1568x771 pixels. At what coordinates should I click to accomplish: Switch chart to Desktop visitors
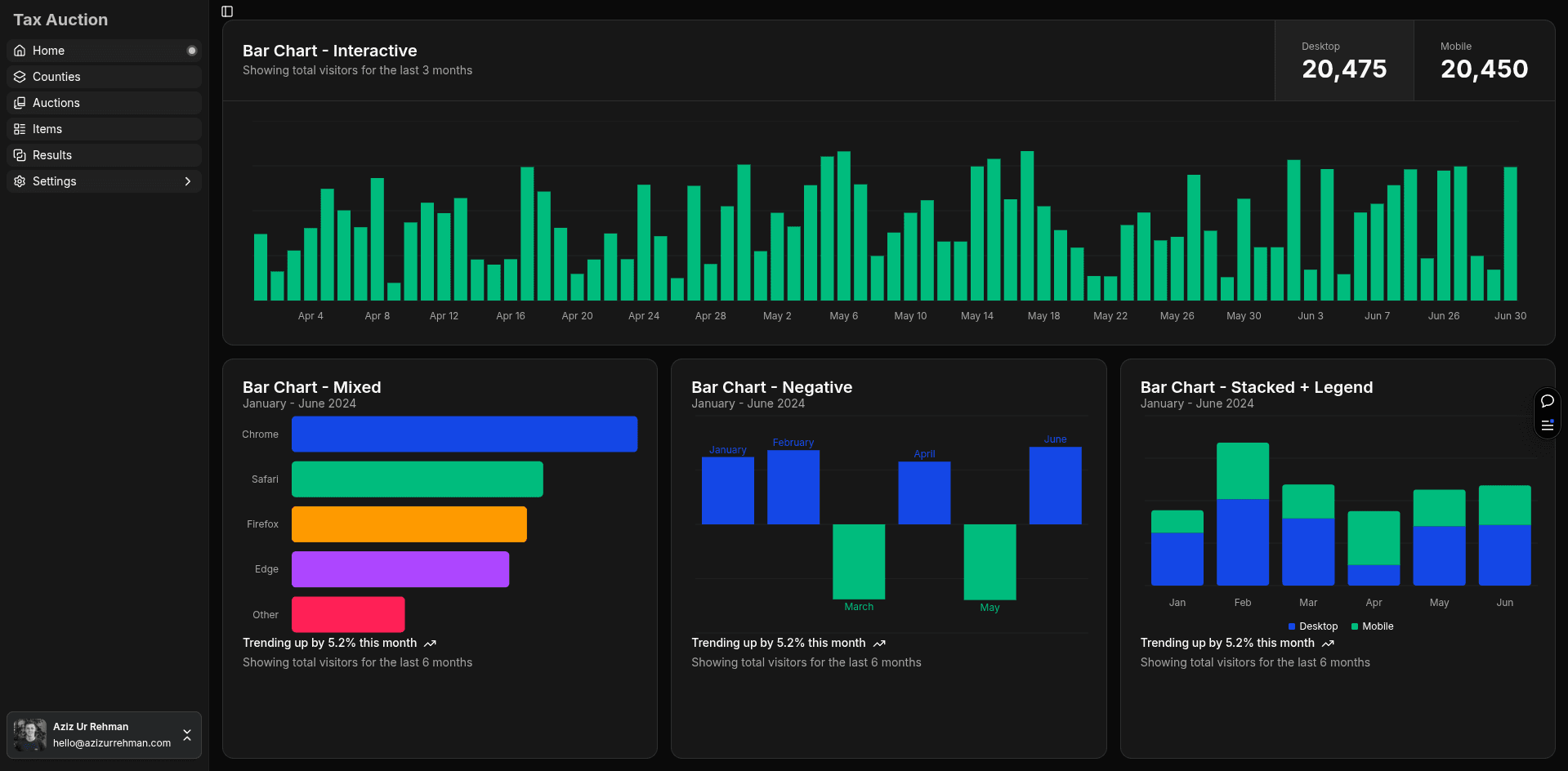(1343, 61)
